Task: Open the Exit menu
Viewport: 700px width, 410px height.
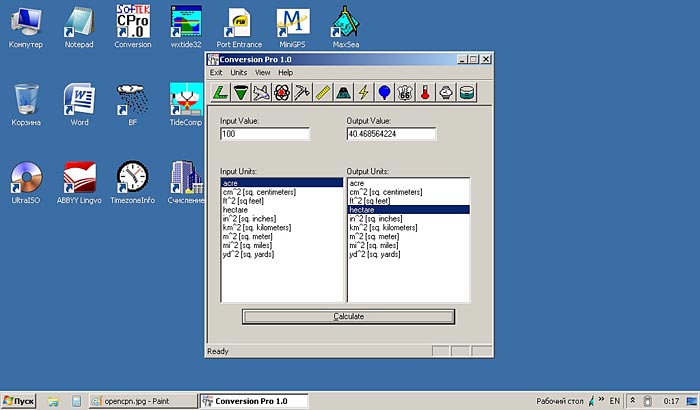Action: tap(216, 72)
